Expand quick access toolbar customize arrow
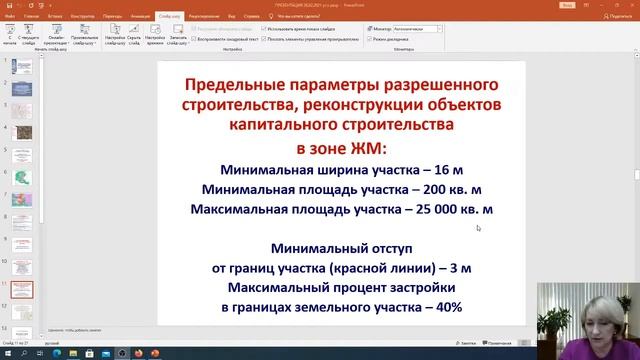 tap(51, 5)
